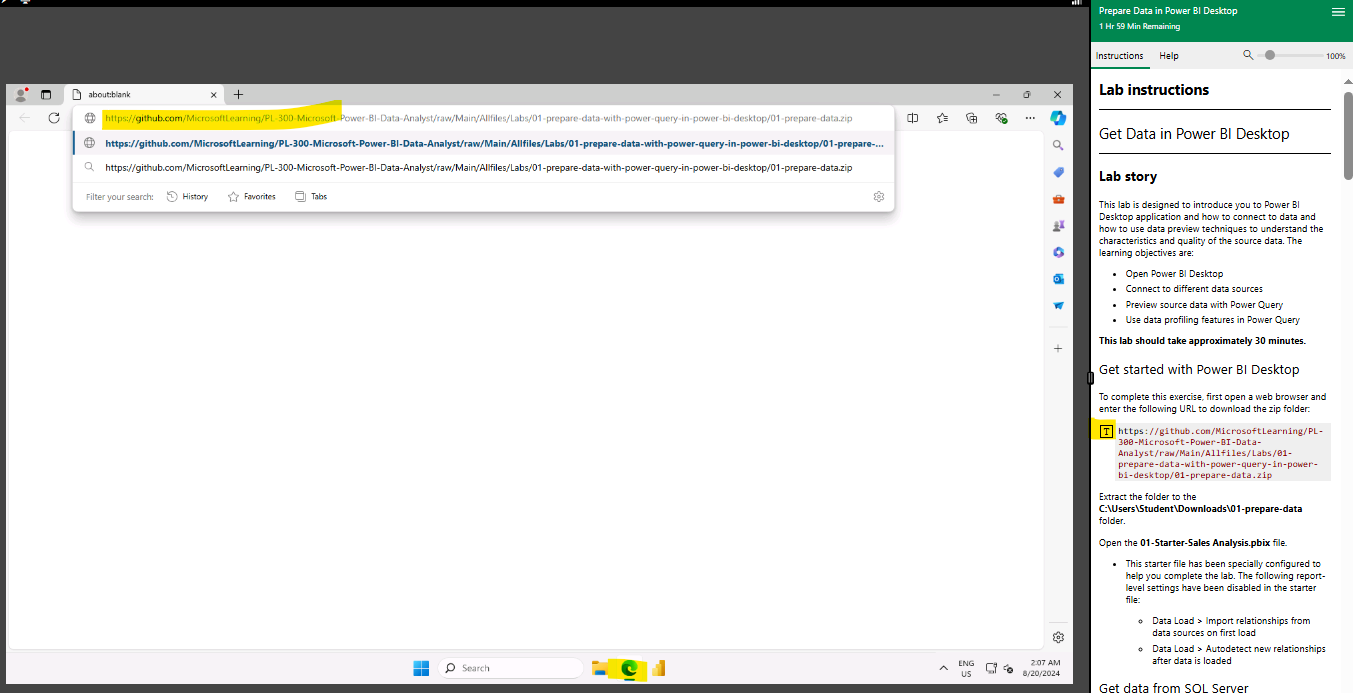Click "1 Hr 59 Min Remaining" timer text
This screenshot has width=1353, height=693.
click(x=1141, y=26)
